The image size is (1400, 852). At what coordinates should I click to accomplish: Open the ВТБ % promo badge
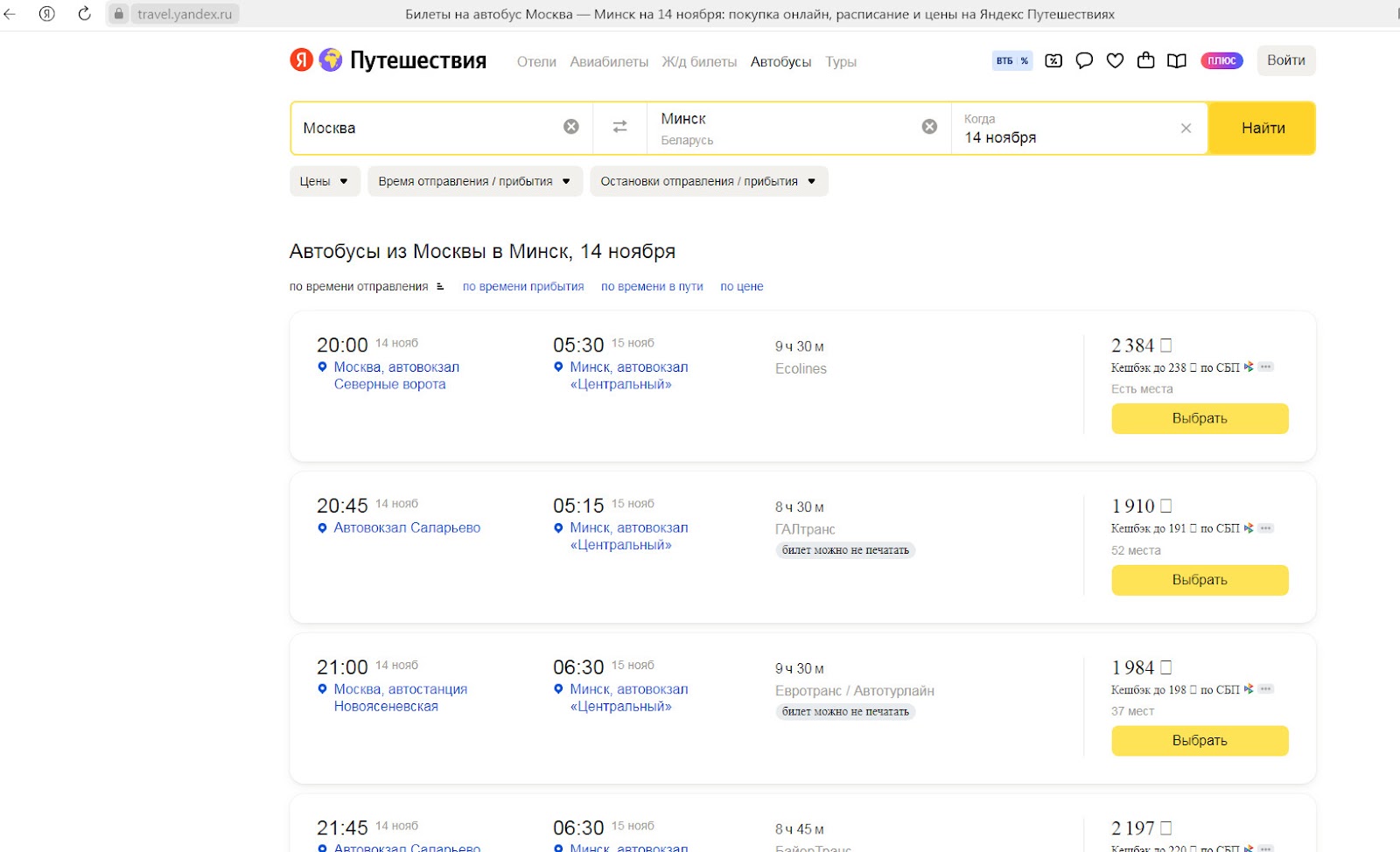pos(1011,60)
